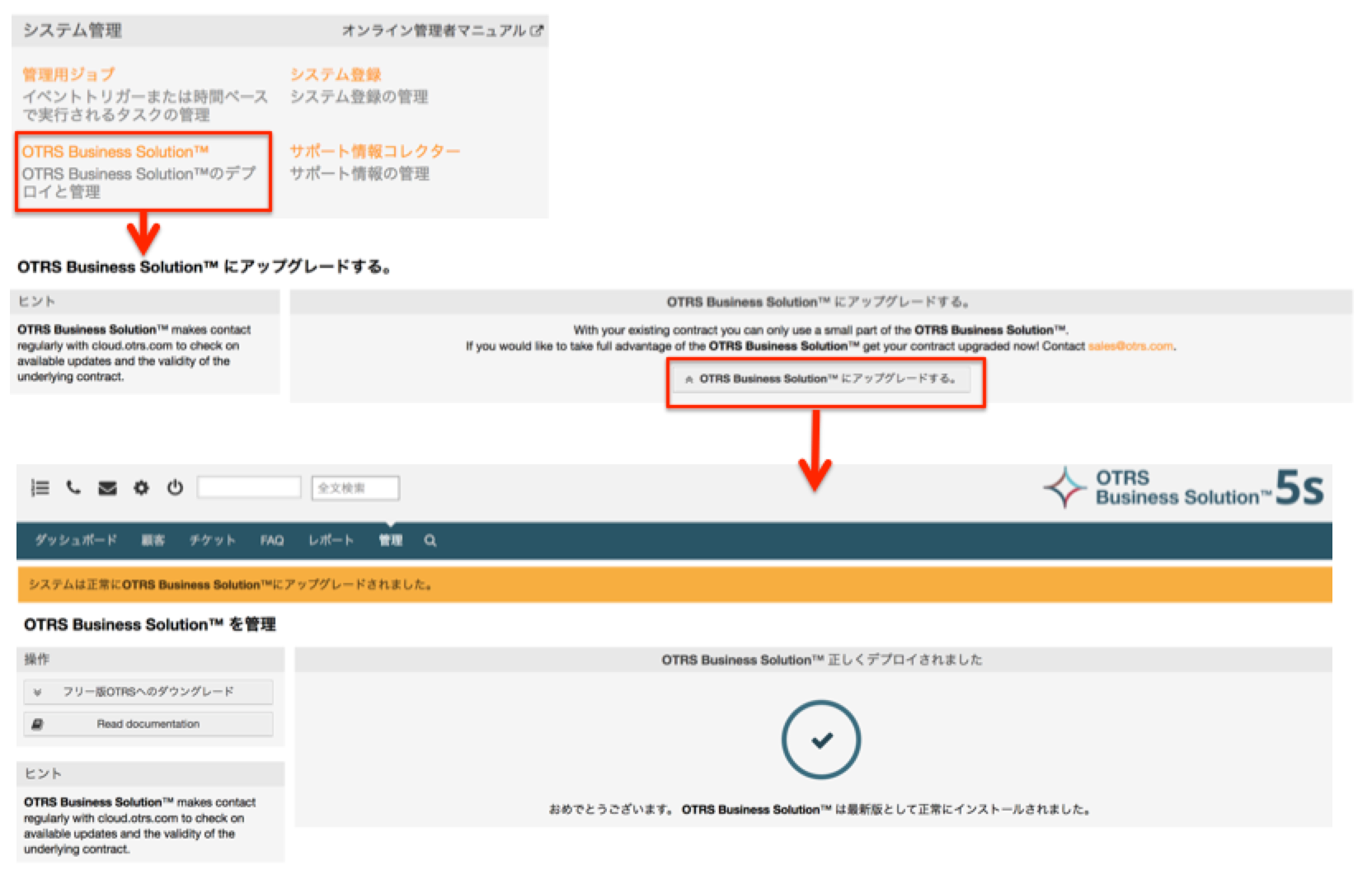Open the 管理 menu
Screen dimensions: 1372x879
point(390,540)
